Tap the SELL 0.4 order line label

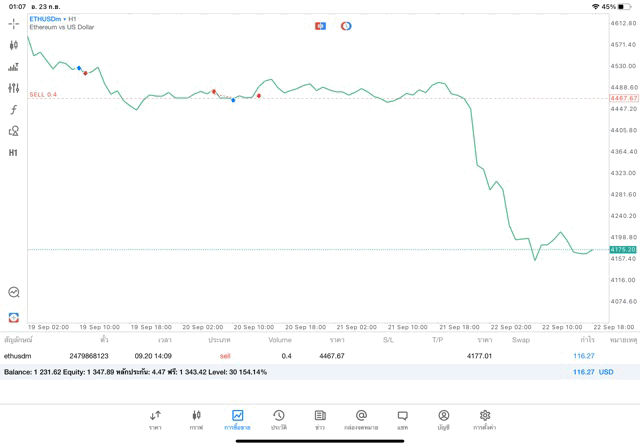(43, 94)
